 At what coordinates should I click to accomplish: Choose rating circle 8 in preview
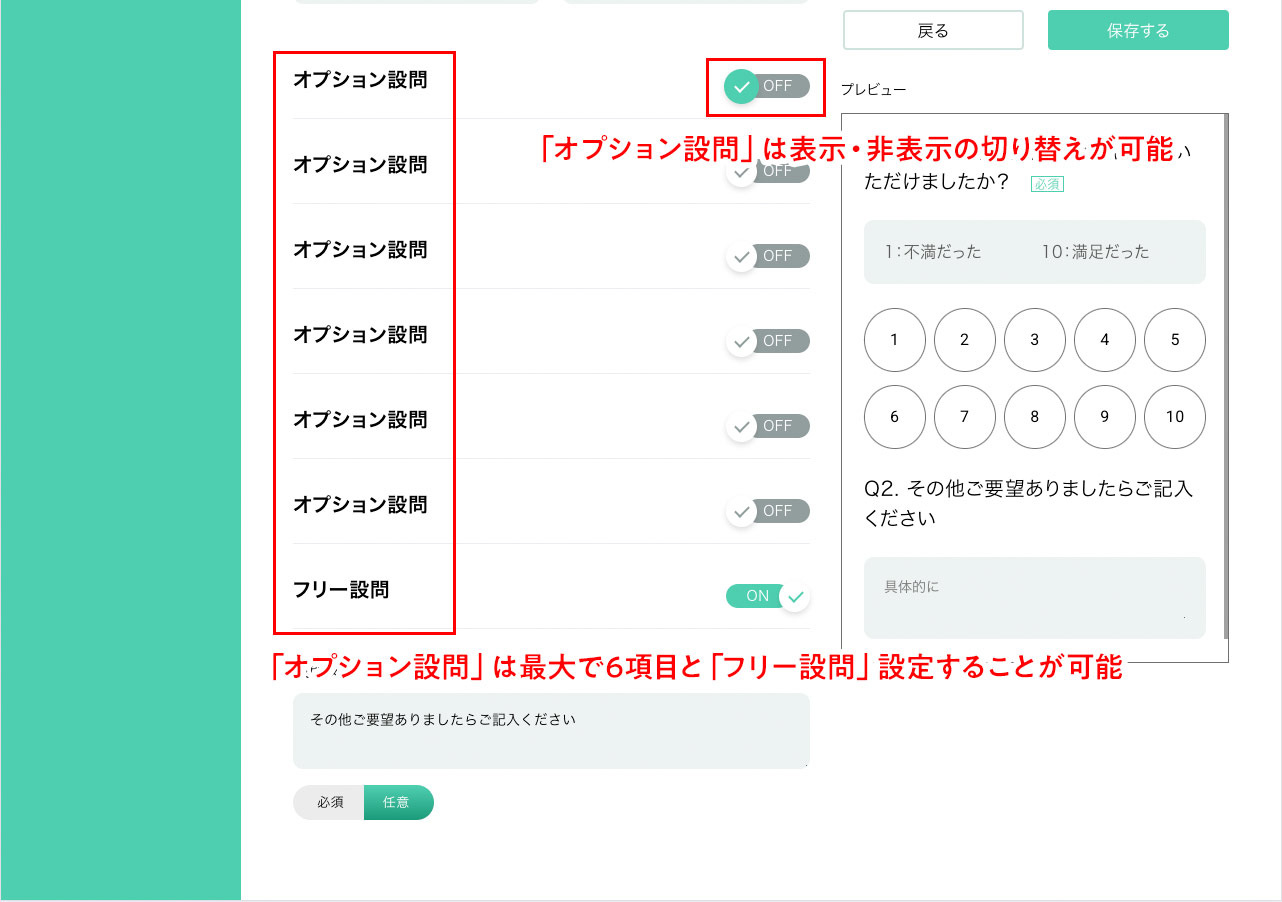tap(1035, 417)
